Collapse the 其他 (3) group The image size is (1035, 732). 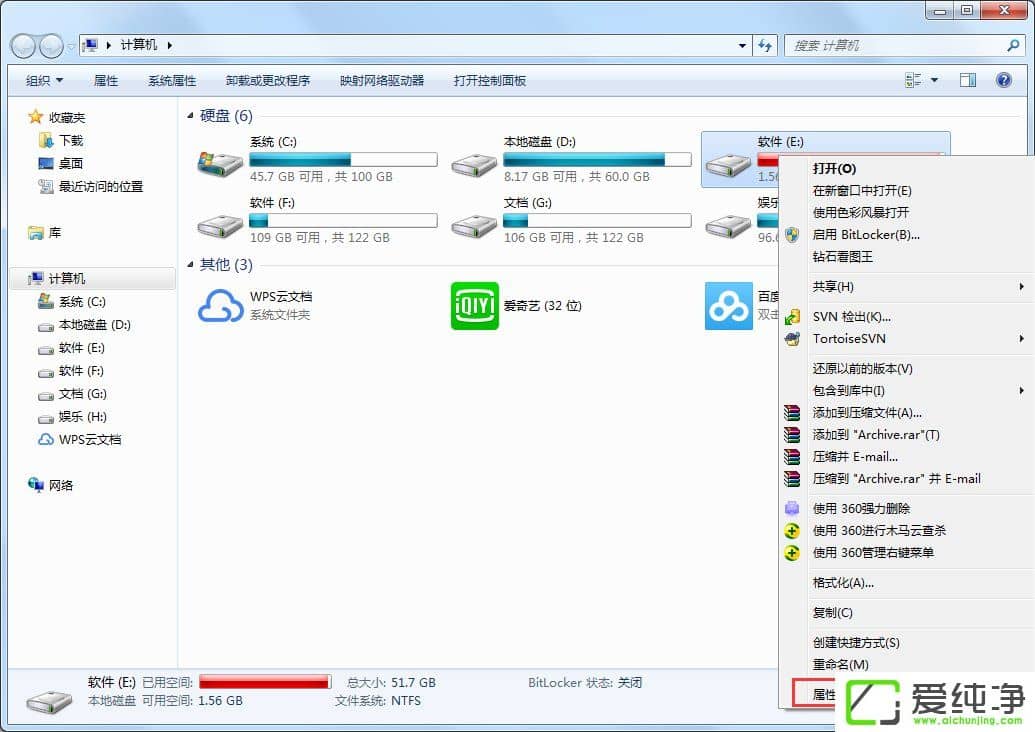[191, 265]
